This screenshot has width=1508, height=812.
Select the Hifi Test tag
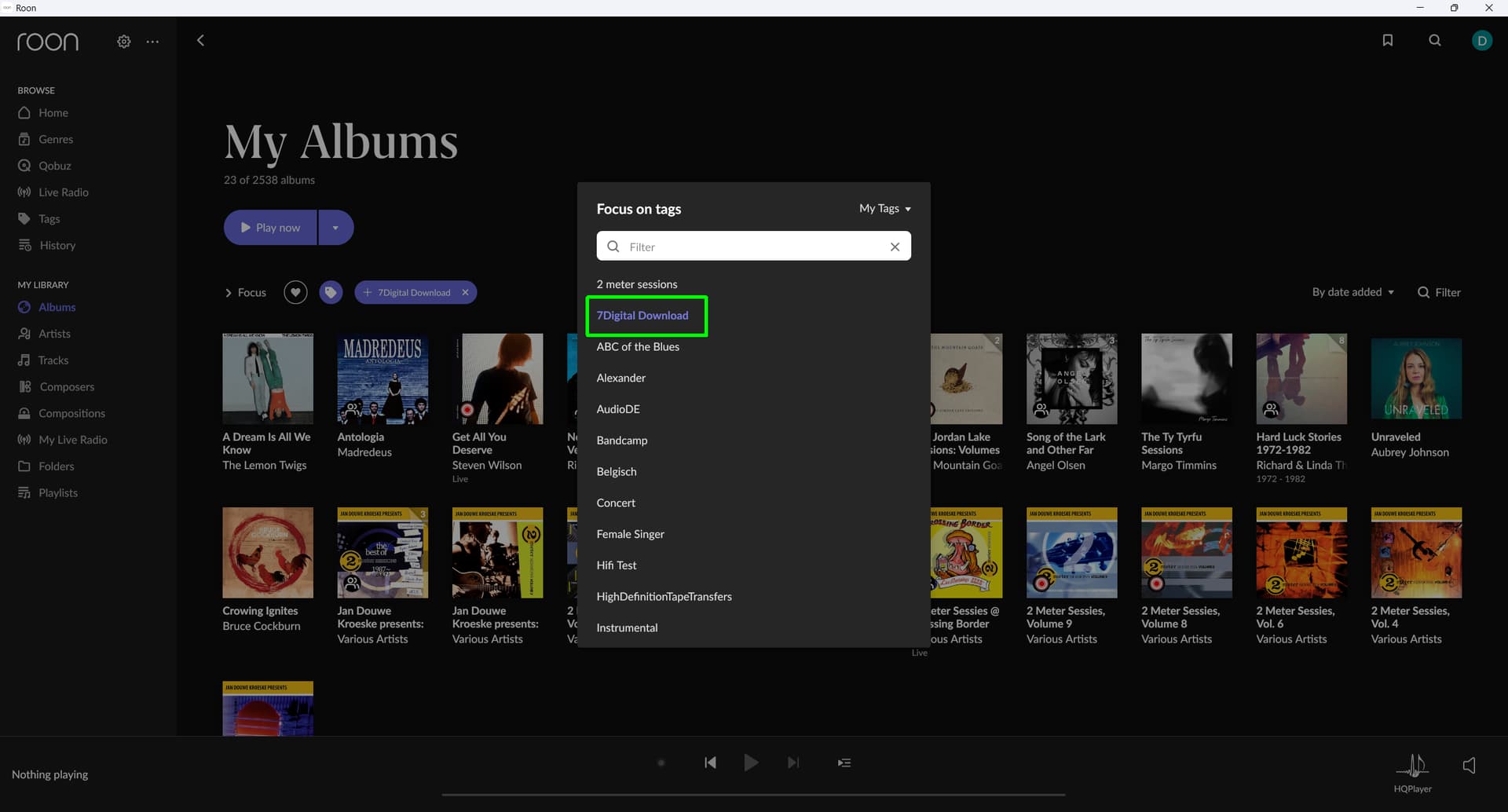point(617,565)
